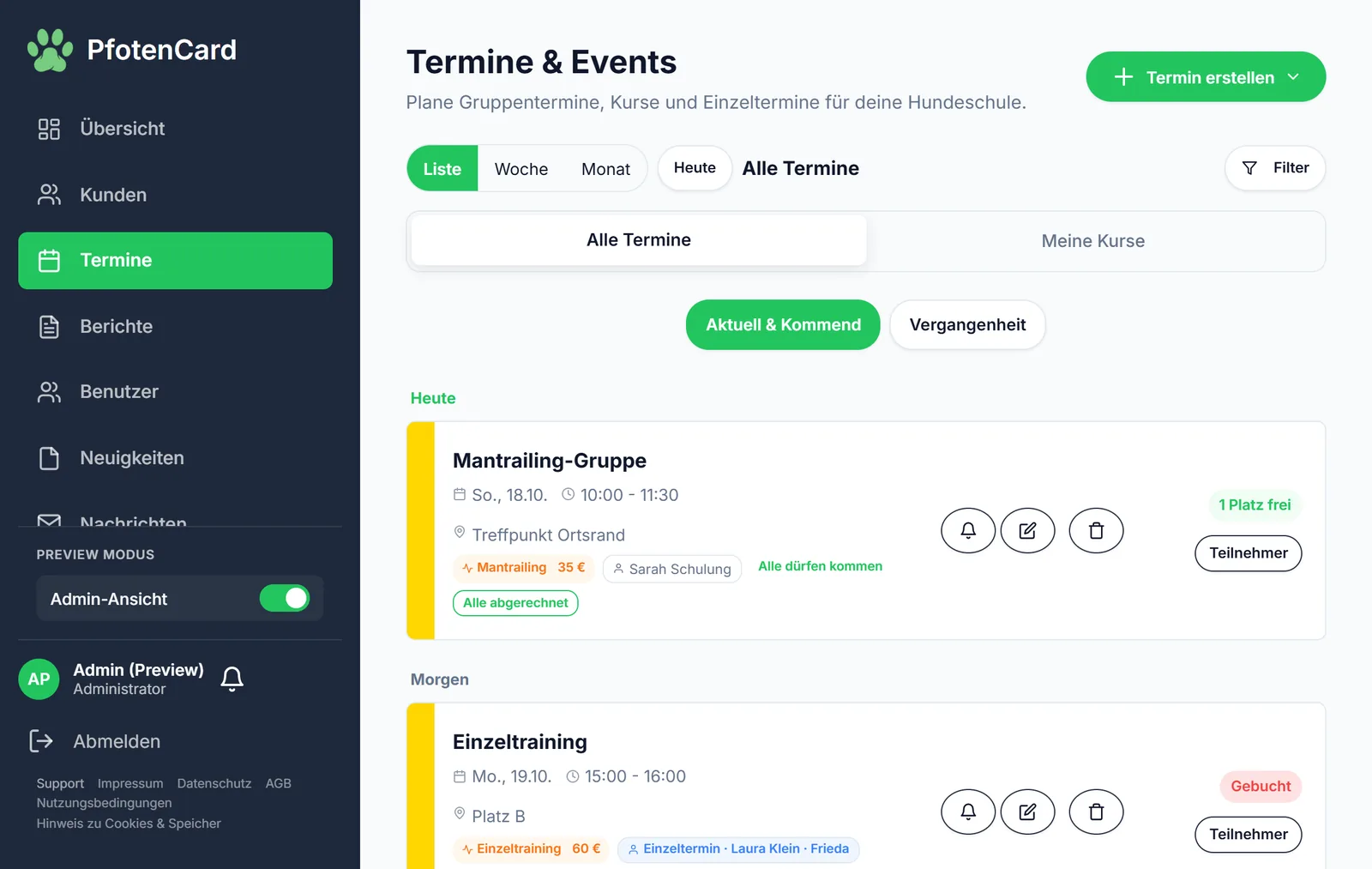The height and width of the screenshot is (869, 1372).
Task: Open the Filter options
Action: 1275,168
